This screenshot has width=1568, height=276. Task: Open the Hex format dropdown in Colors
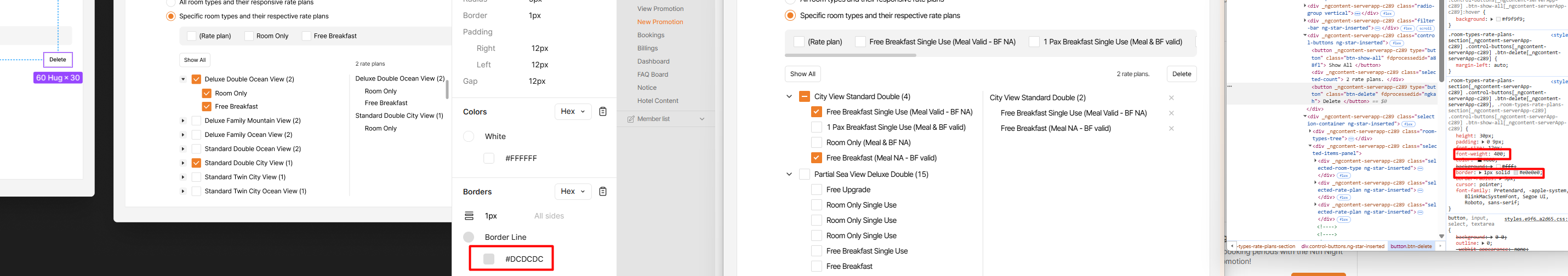[573, 112]
